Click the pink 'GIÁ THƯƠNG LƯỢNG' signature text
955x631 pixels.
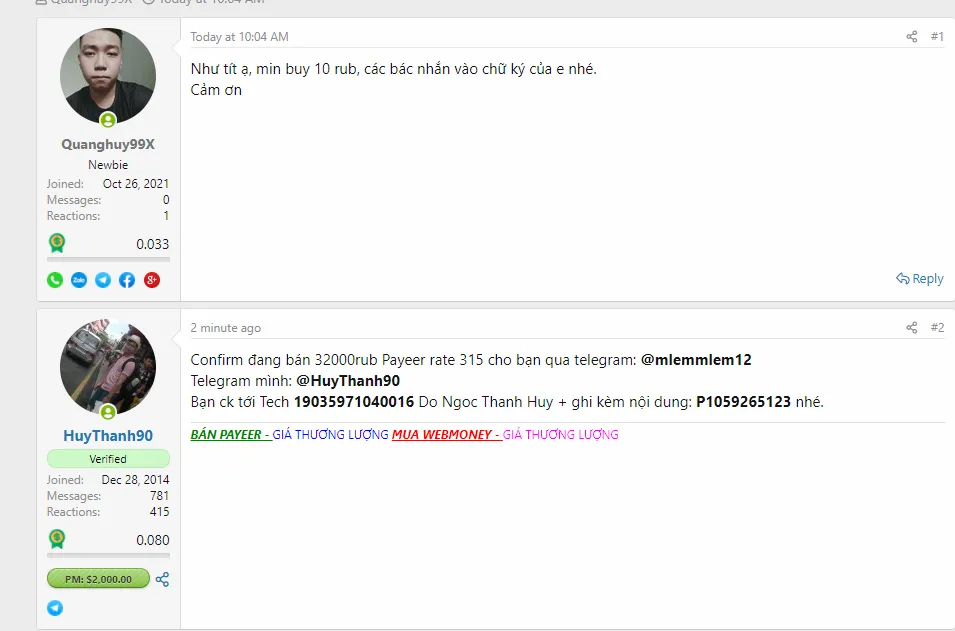(560, 434)
